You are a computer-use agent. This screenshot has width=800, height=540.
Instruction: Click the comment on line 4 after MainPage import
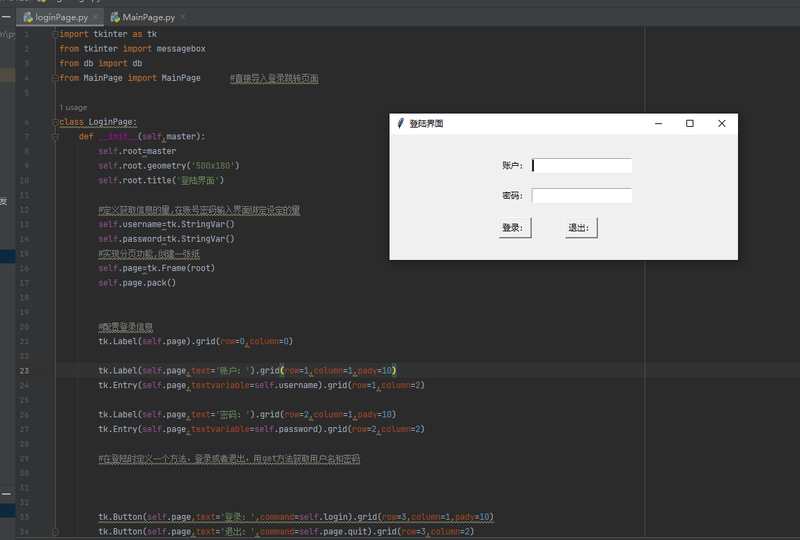tap(274, 79)
